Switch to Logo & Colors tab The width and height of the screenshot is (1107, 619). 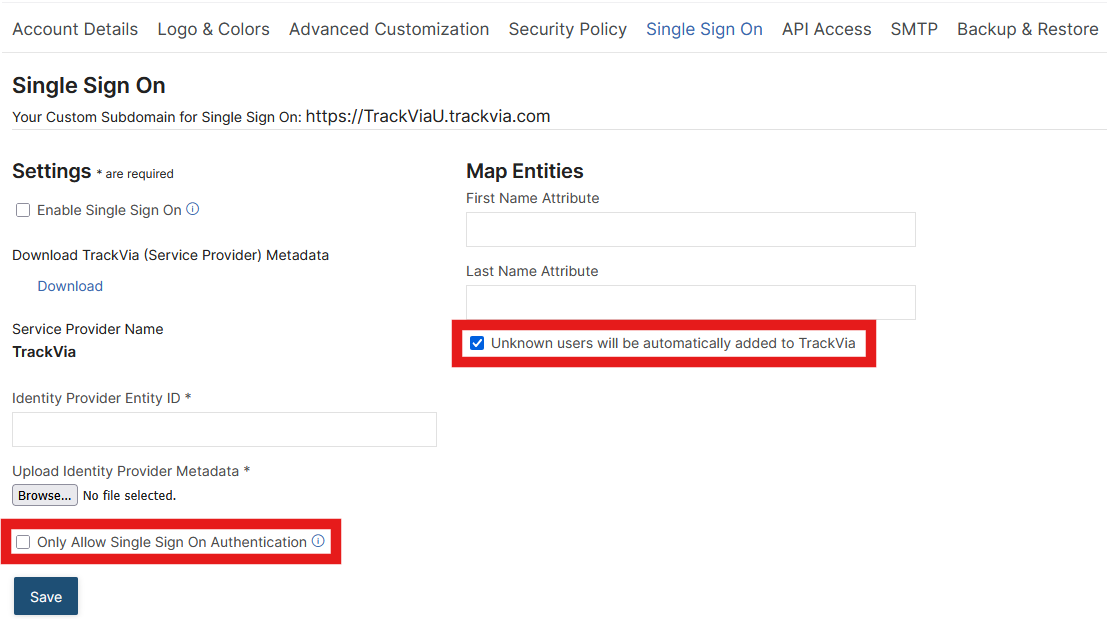click(213, 29)
